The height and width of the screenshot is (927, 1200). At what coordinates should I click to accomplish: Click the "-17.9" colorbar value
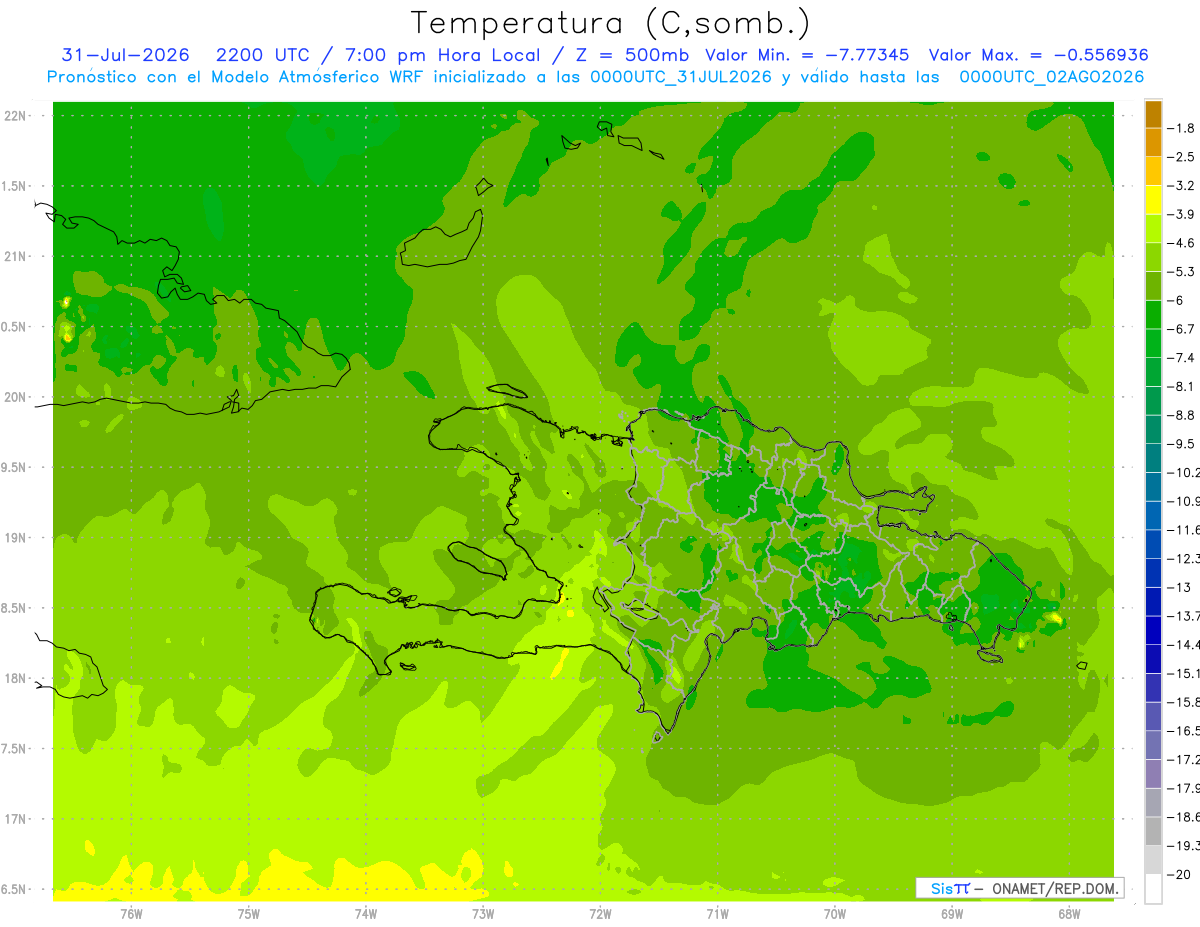pyautogui.click(x=1184, y=788)
